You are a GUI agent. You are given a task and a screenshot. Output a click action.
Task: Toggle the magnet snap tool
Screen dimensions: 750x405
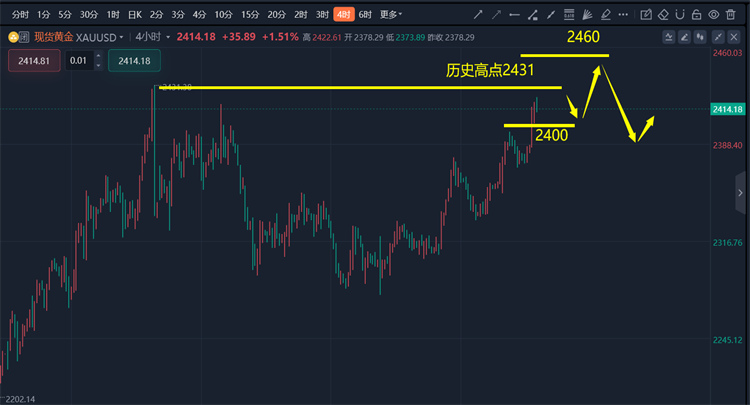click(680, 15)
